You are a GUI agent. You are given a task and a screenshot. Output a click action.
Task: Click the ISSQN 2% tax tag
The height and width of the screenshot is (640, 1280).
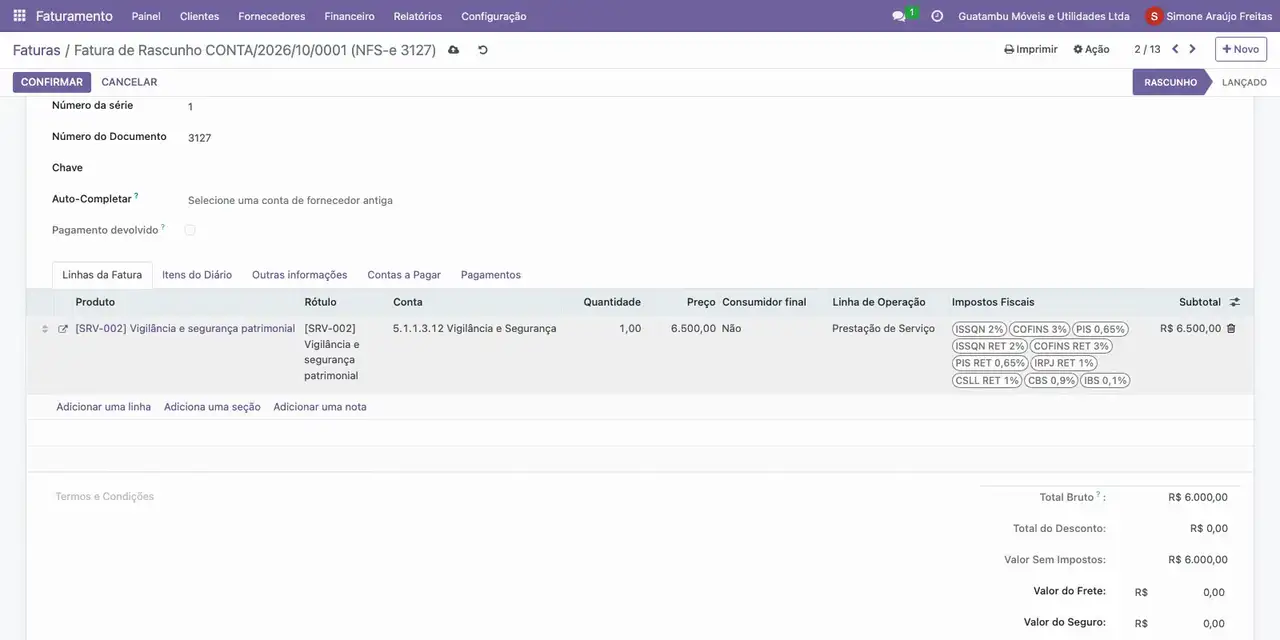pos(979,329)
